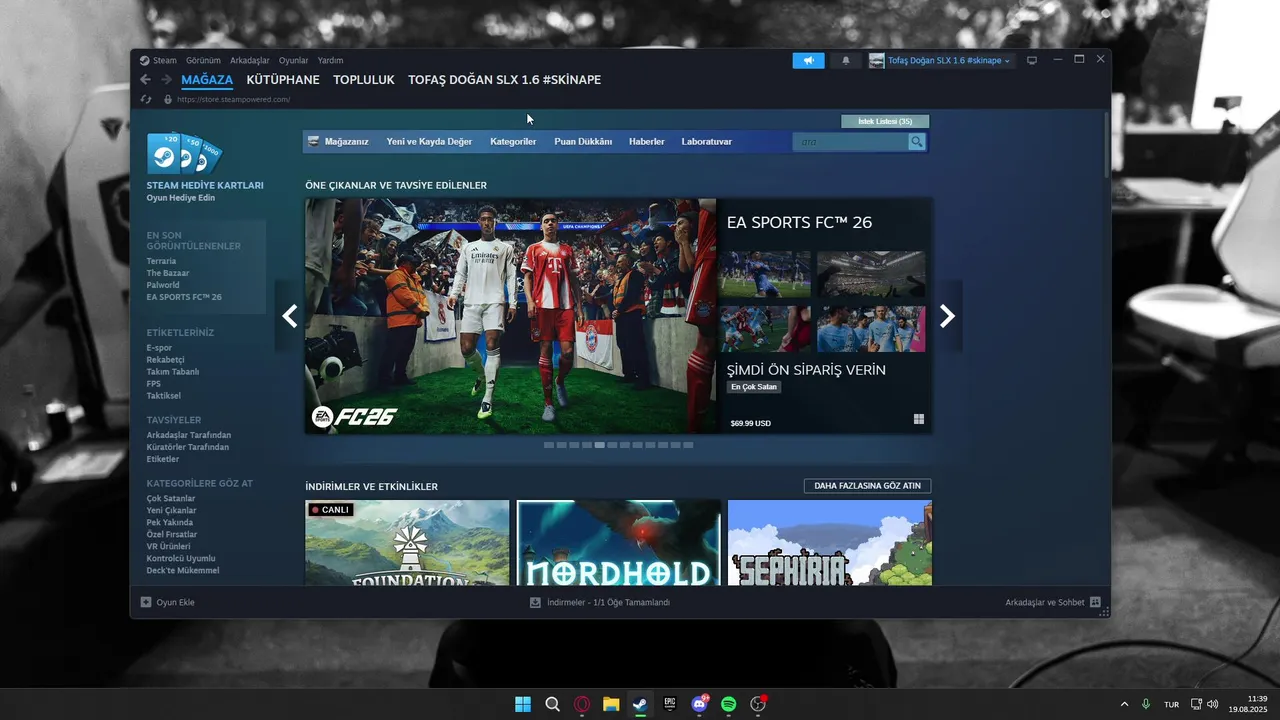
Task: Select the active fifth carousel pagination dot
Action: [x=600, y=445]
